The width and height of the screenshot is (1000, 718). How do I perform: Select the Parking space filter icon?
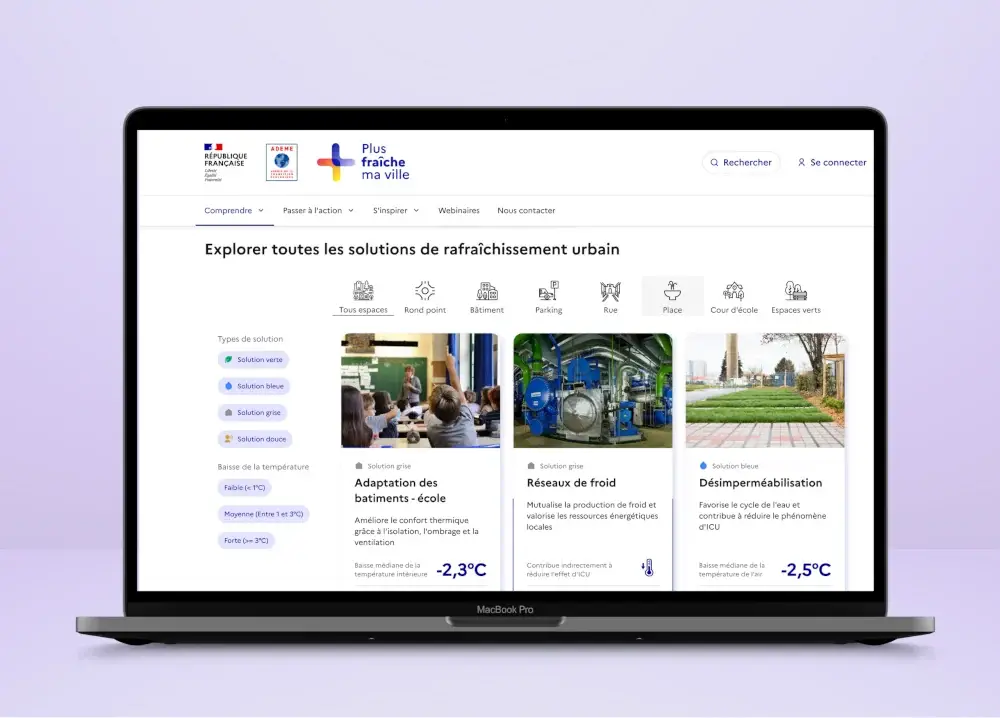548,290
